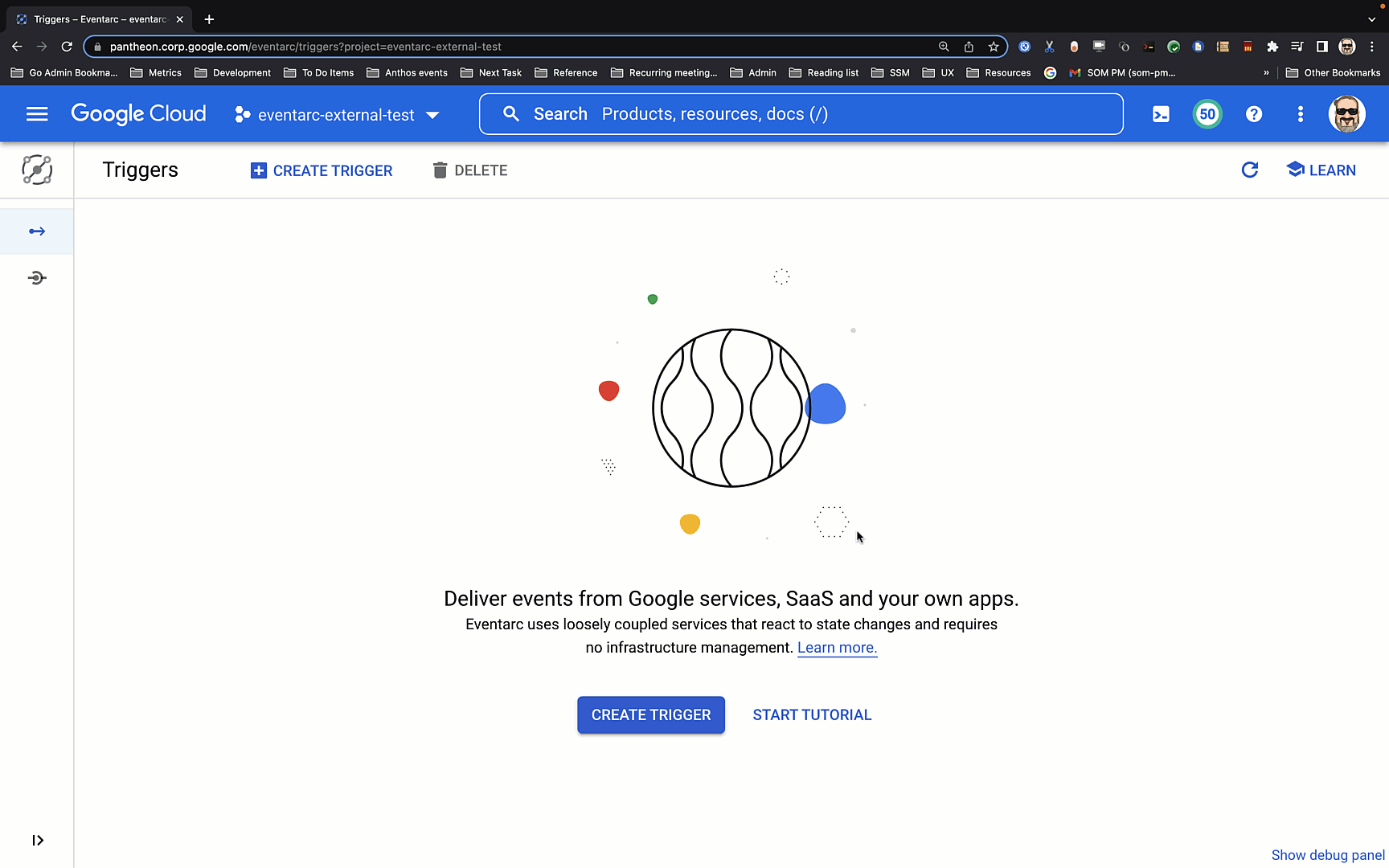Screen dimensions: 1389x868
Task: Activate Cloud Shell terminal icon
Action: tap(1161, 114)
